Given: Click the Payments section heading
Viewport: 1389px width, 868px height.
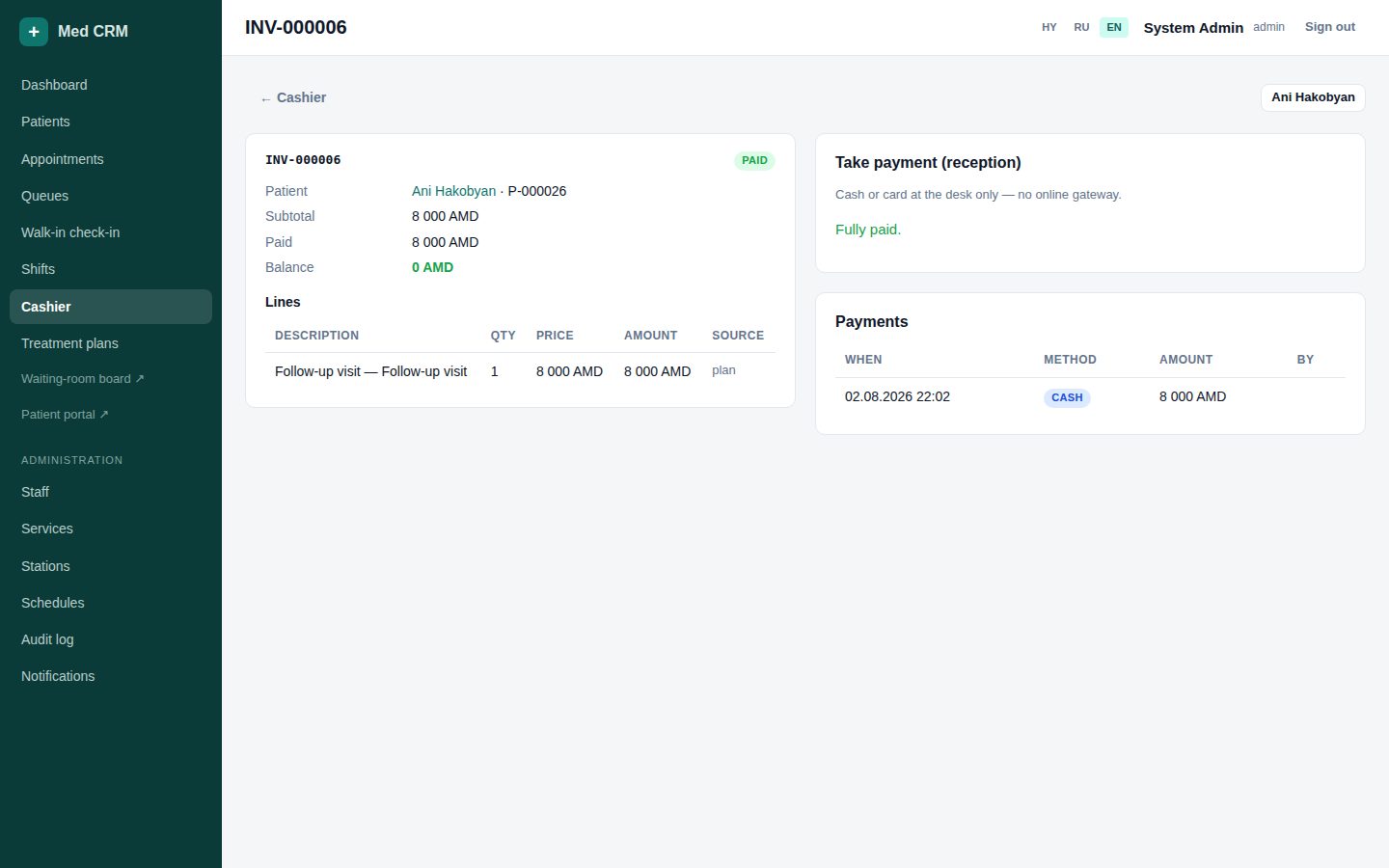Looking at the screenshot, I should coord(872,321).
